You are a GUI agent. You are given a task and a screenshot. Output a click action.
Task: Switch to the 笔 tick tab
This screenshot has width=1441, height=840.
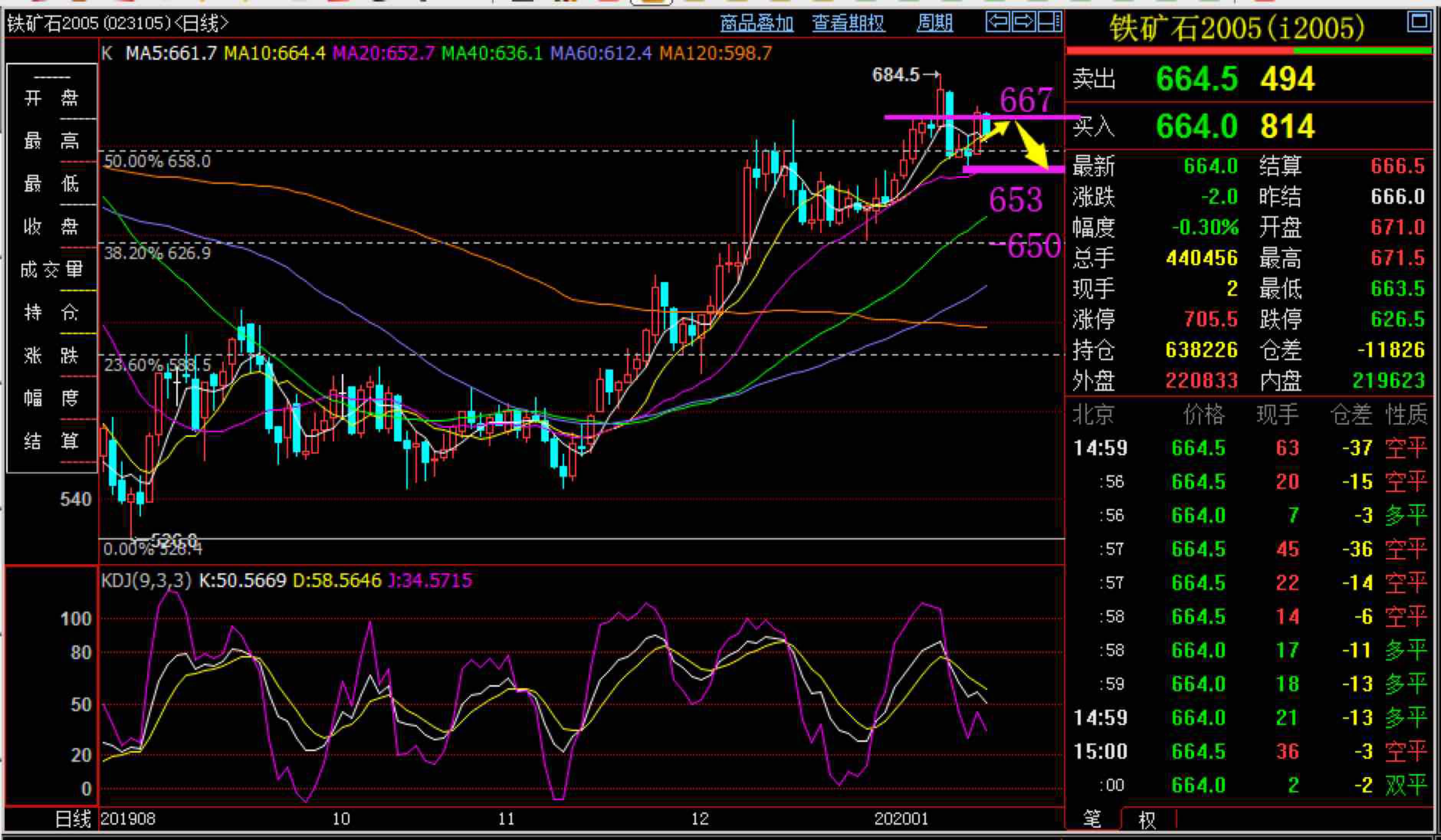1091,819
